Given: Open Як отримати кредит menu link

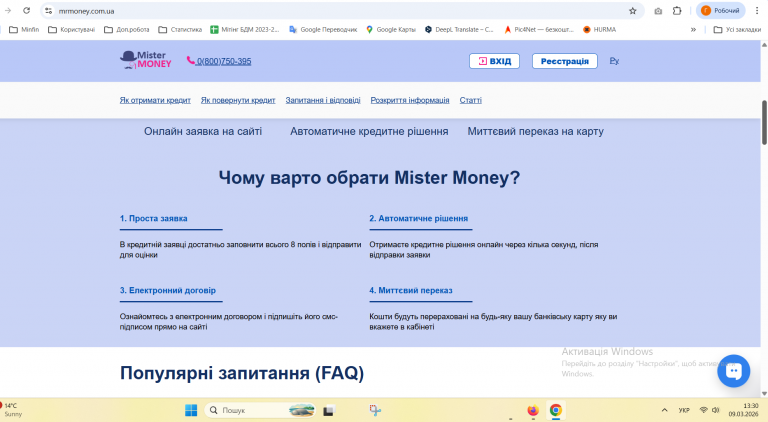Looking at the screenshot, I should pyautogui.click(x=155, y=100).
